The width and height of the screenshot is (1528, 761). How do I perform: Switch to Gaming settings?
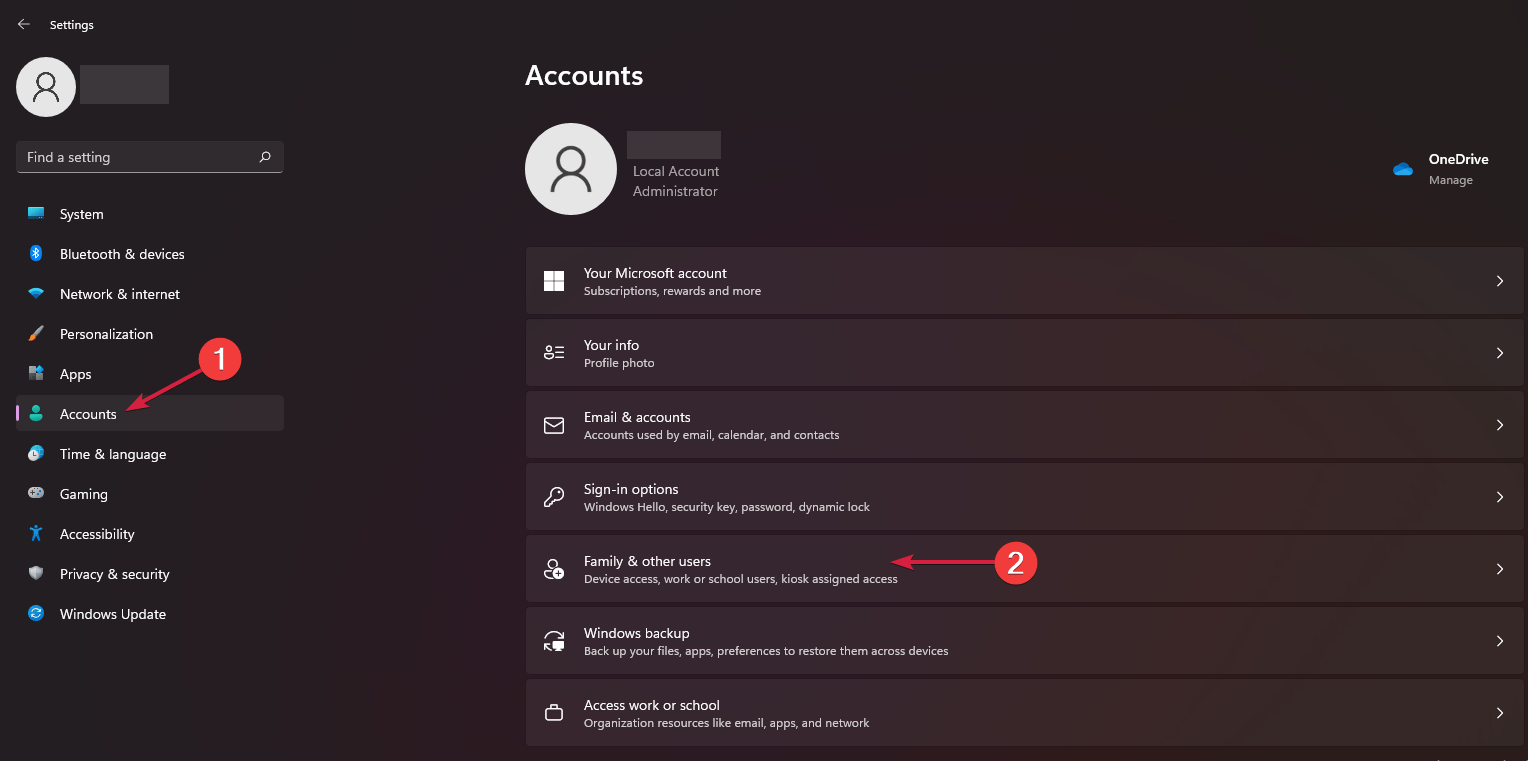coord(150,494)
